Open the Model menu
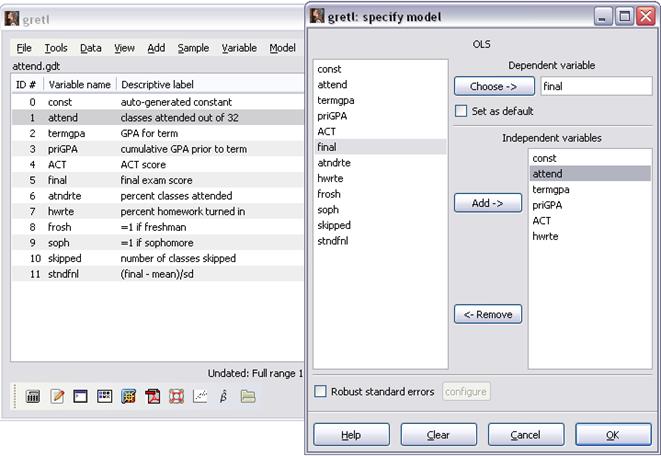 pyautogui.click(x=282, y=48)
